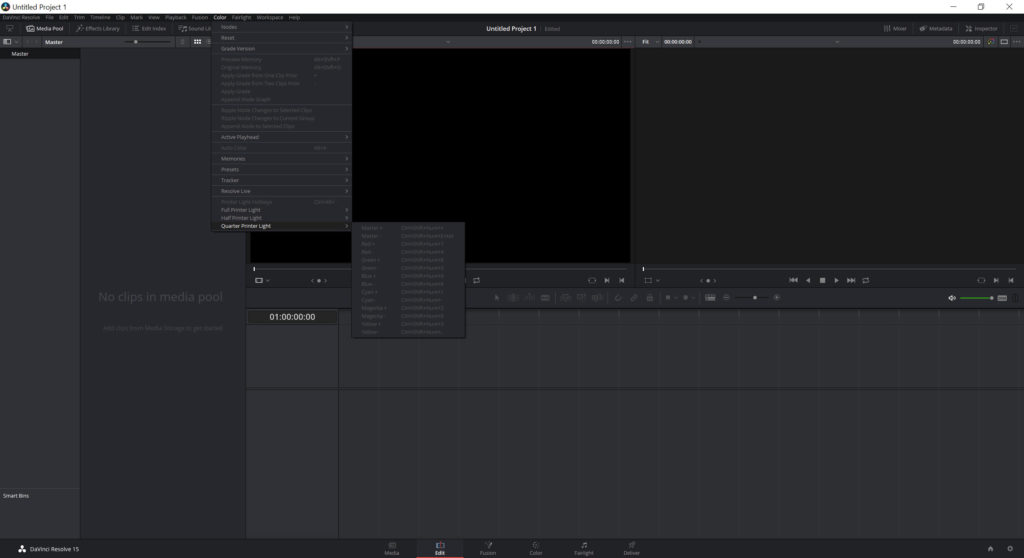
Task: Switch to the Fairlight page
Action: (x=584, y=548)
